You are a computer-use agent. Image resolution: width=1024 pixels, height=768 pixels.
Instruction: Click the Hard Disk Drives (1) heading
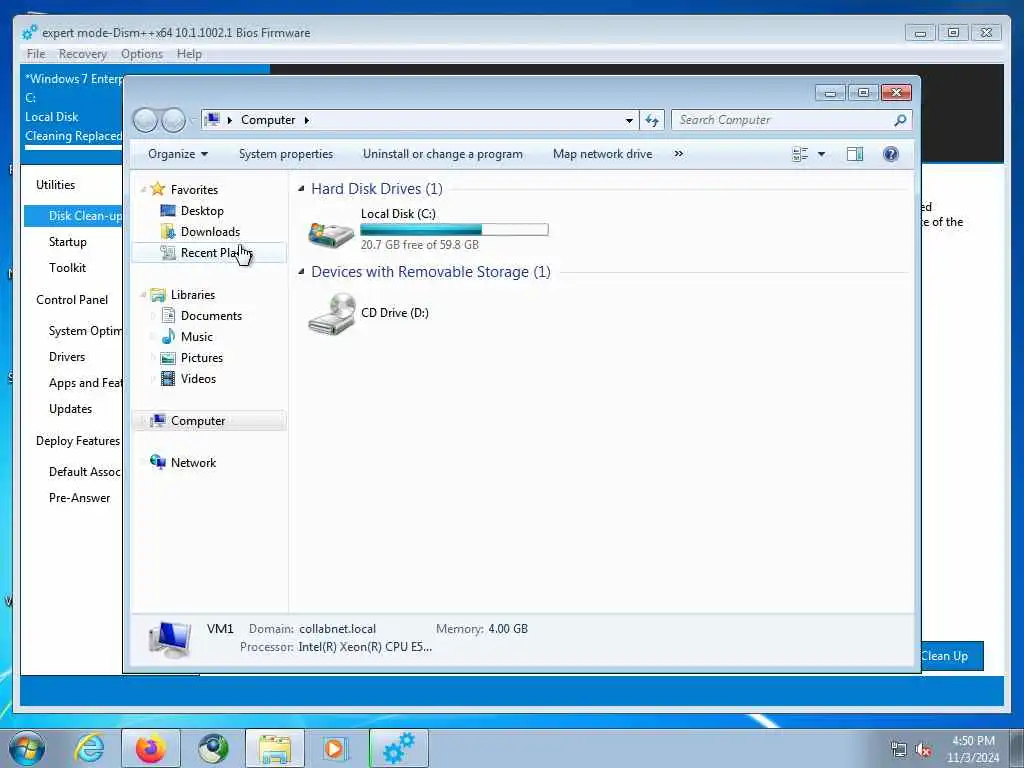pos(377,189)
